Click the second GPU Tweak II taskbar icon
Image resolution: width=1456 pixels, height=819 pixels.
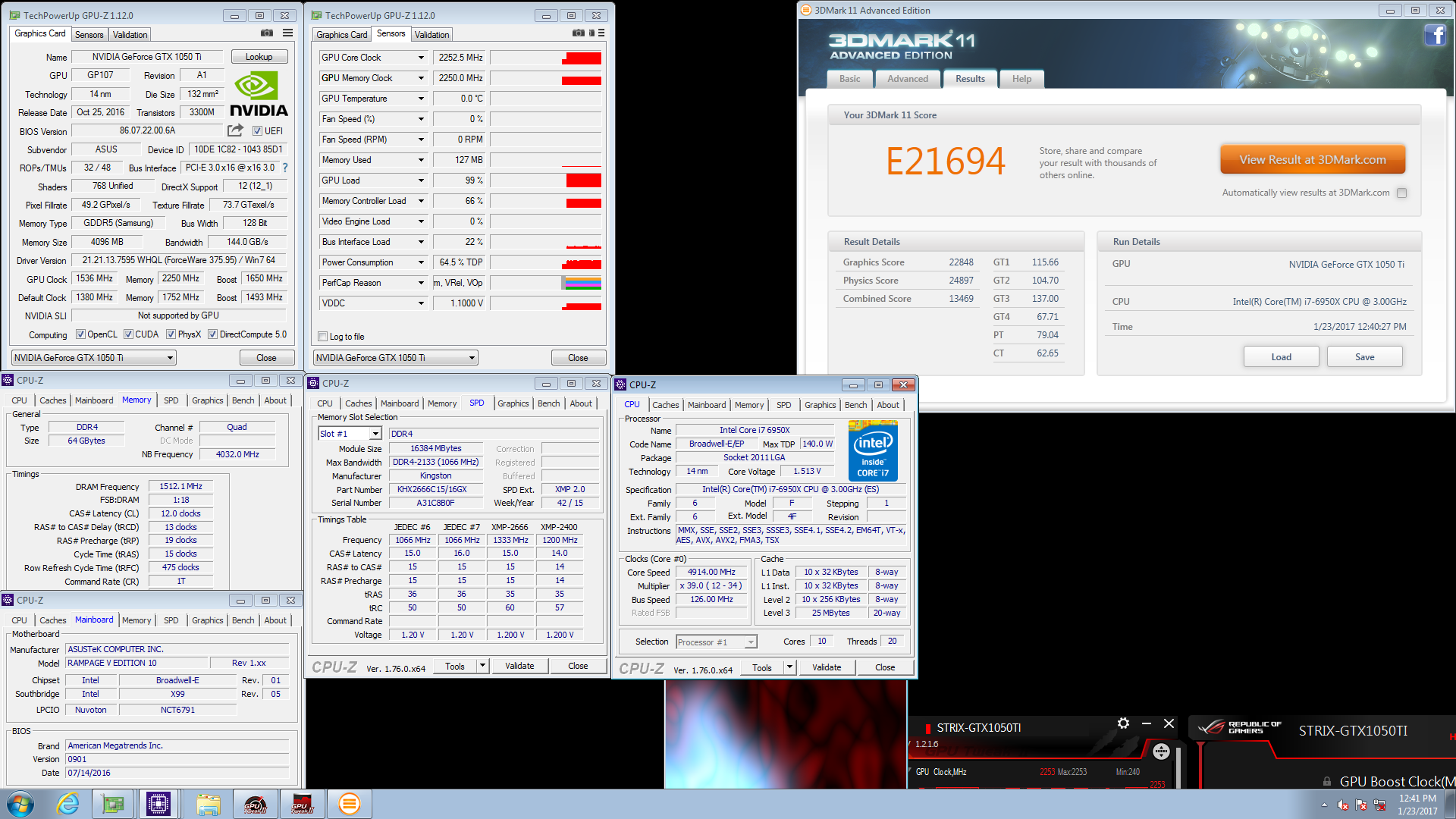point(302,804)
